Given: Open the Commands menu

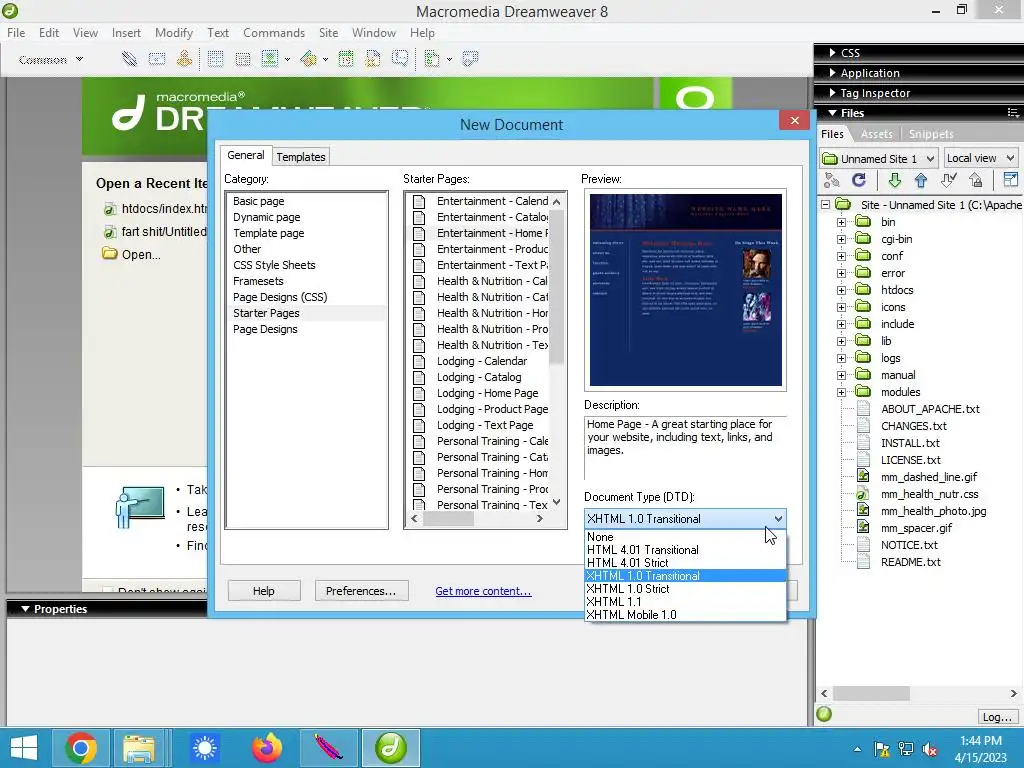Looking at the screenshot, I should click(x=274, y=33).
